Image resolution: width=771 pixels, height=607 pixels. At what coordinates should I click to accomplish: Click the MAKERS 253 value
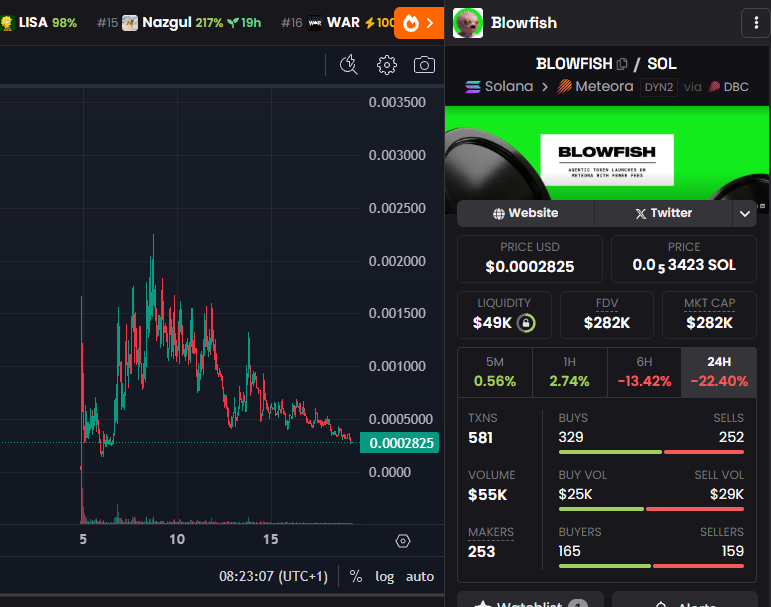point(481,551)
